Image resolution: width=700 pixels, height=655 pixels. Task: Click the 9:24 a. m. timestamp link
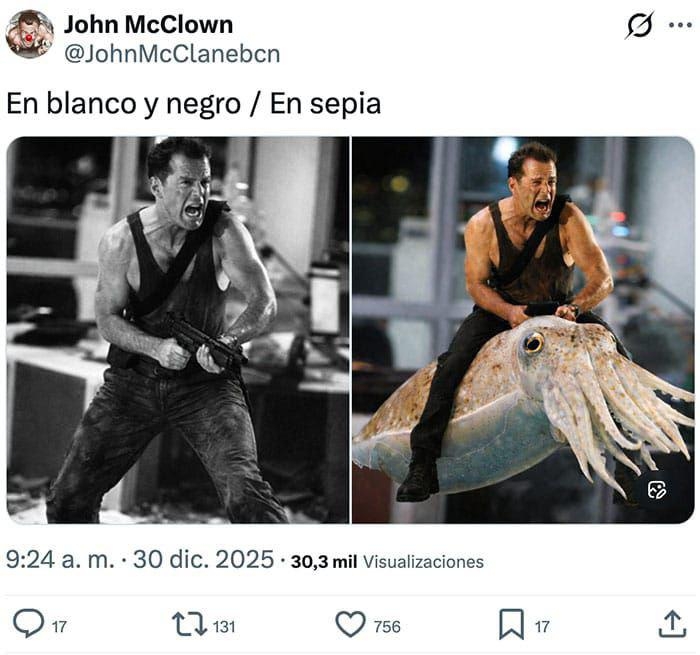click(x=60, y=559)
